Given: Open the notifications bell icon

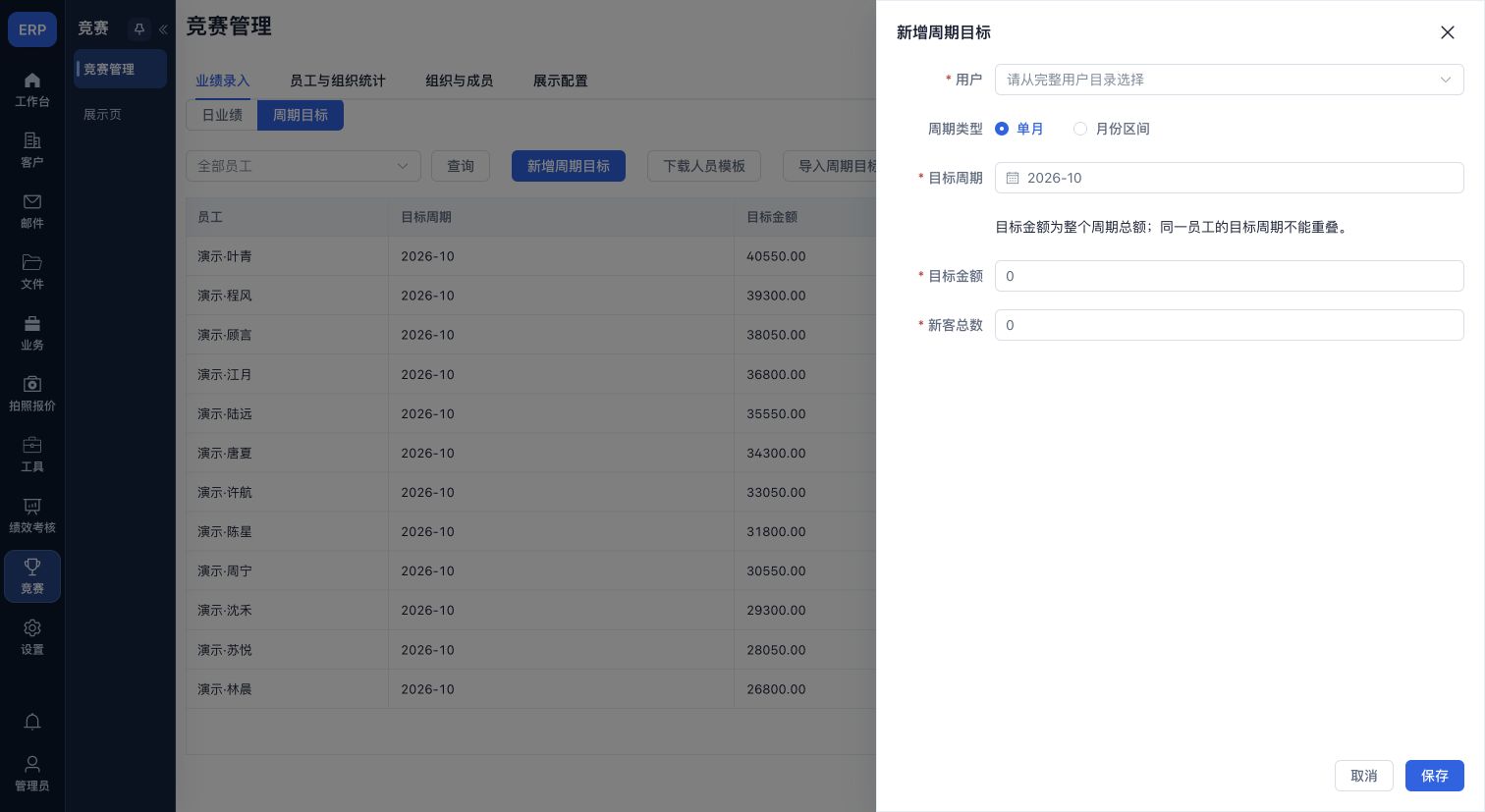Looking at the screenshot, I should click(32, 722).
